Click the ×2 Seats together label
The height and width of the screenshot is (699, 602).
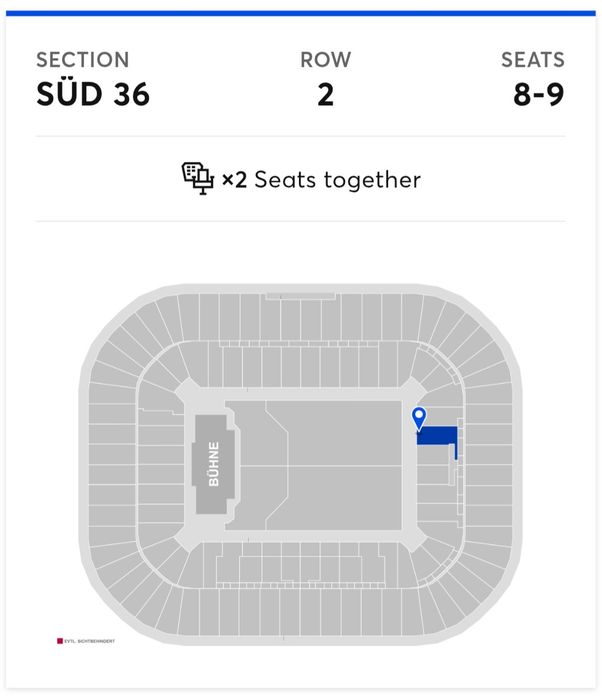pos(322,180)
